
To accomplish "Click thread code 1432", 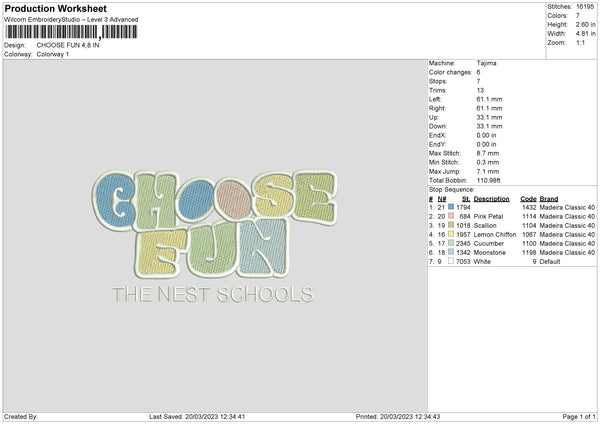I will coord(529,207).
